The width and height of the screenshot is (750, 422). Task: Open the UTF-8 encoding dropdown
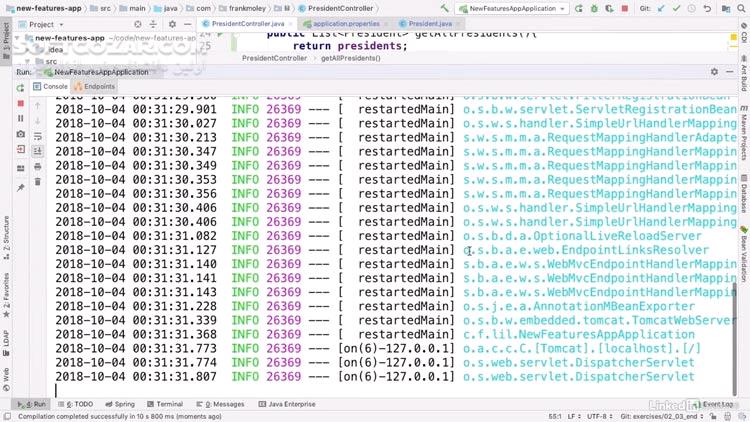pyautogui.click(x=599, y=417)
